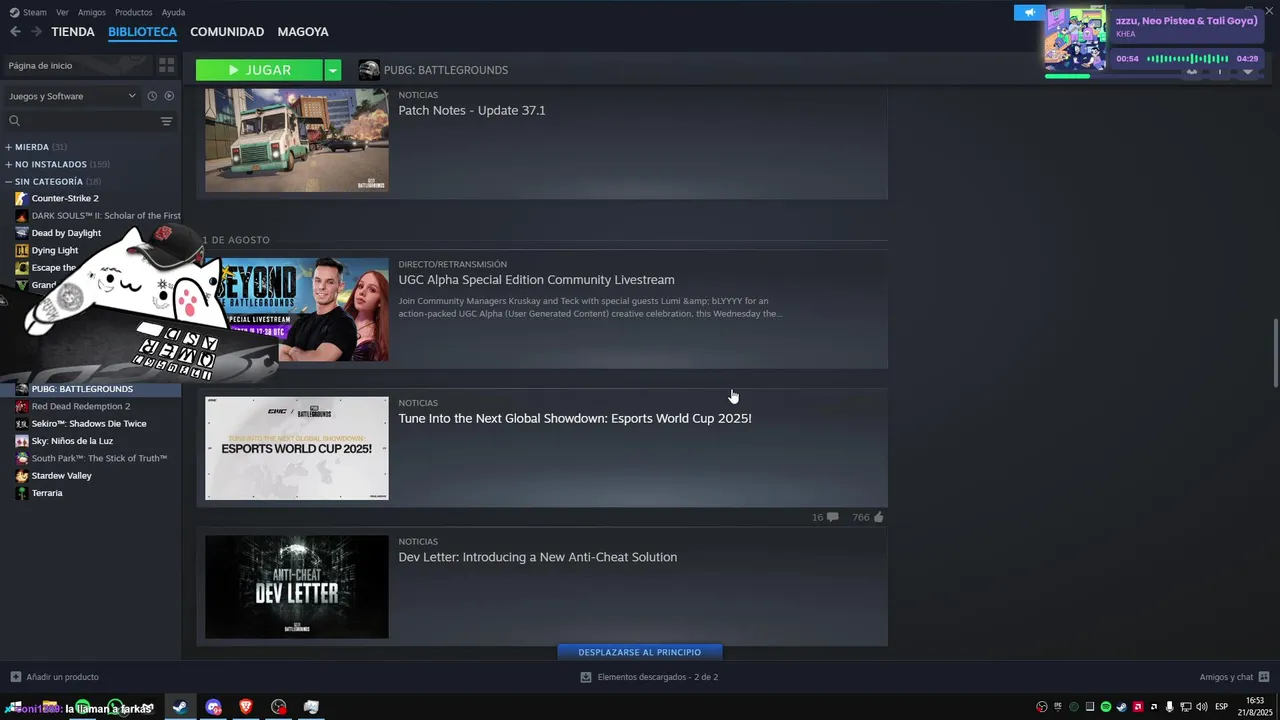Select Sekiro: Shadows Die Twice
The height and width of the screenshot is (720, 1280).
click(89, 424)
